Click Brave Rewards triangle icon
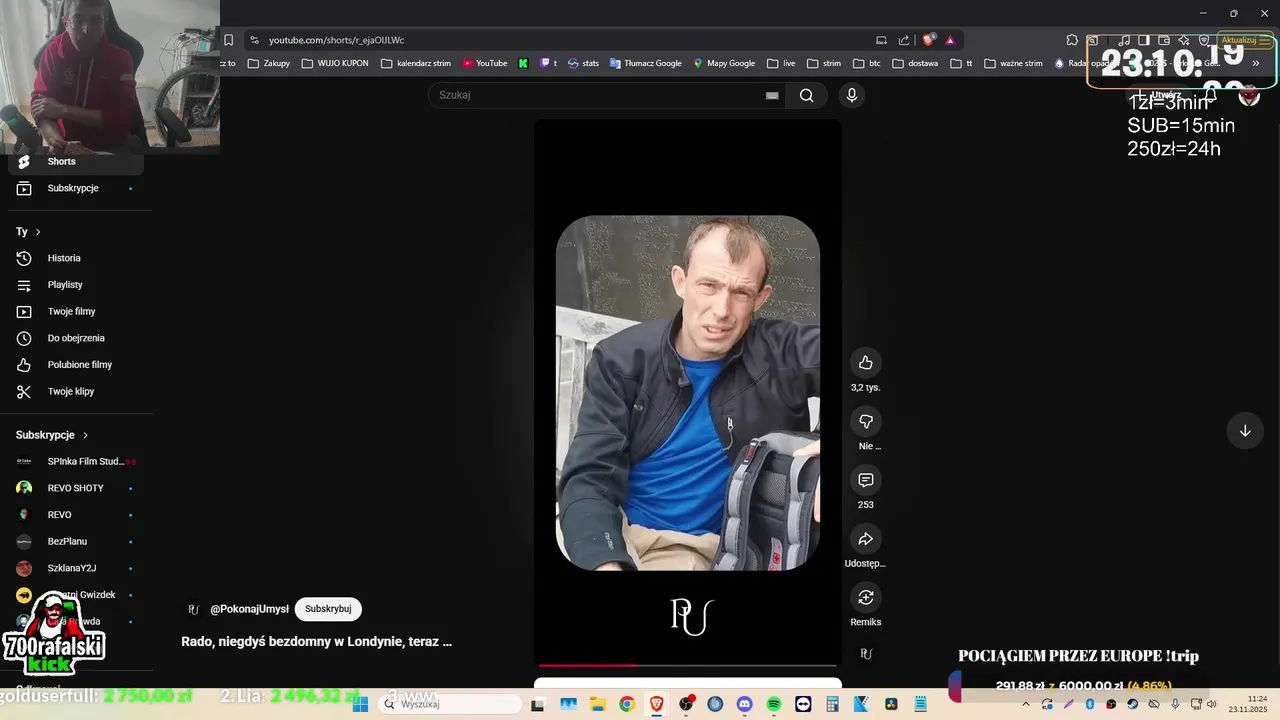Screen dimensions: 1280x720 coord(950,40)
